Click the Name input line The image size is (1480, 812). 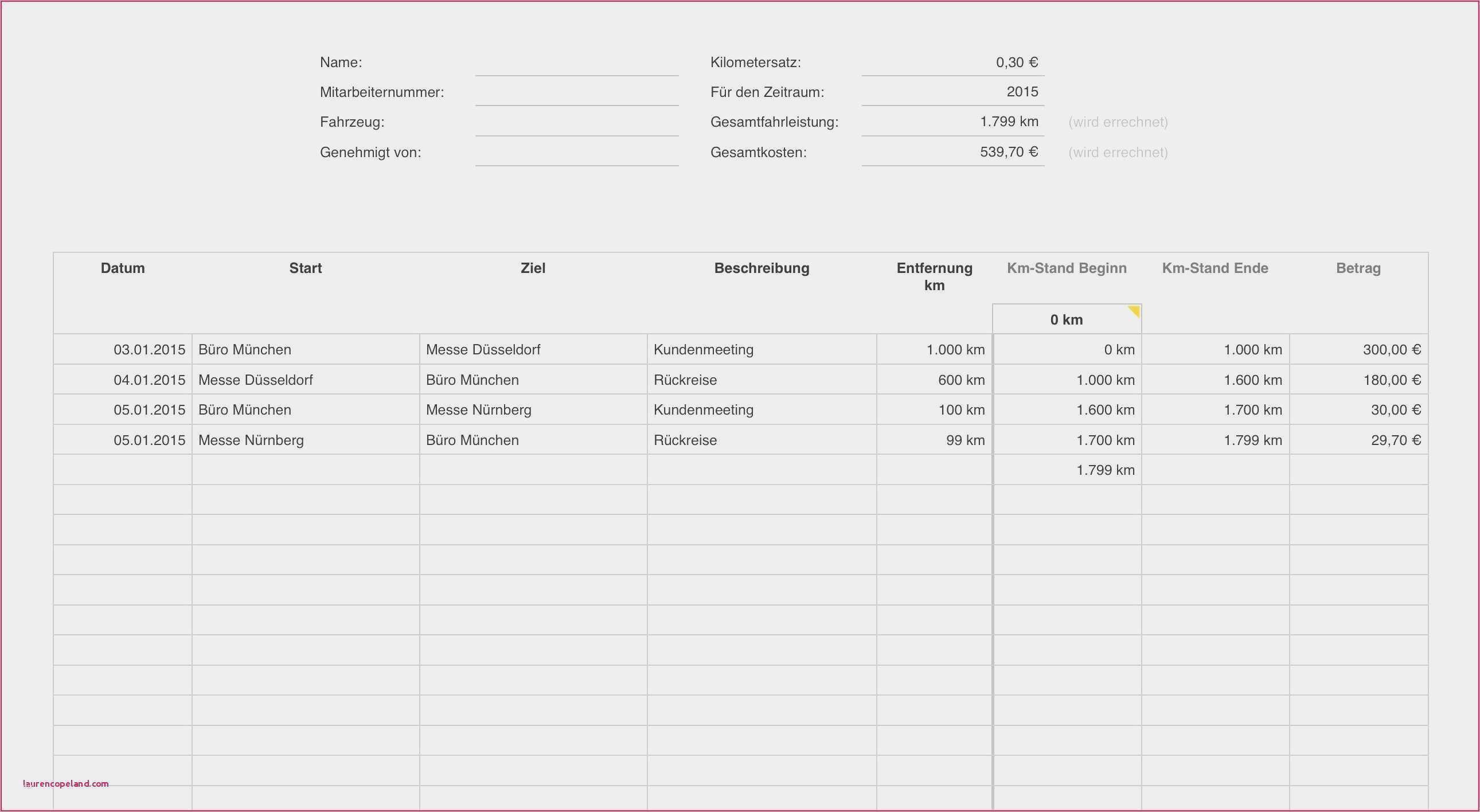click(x=577, y=70)
